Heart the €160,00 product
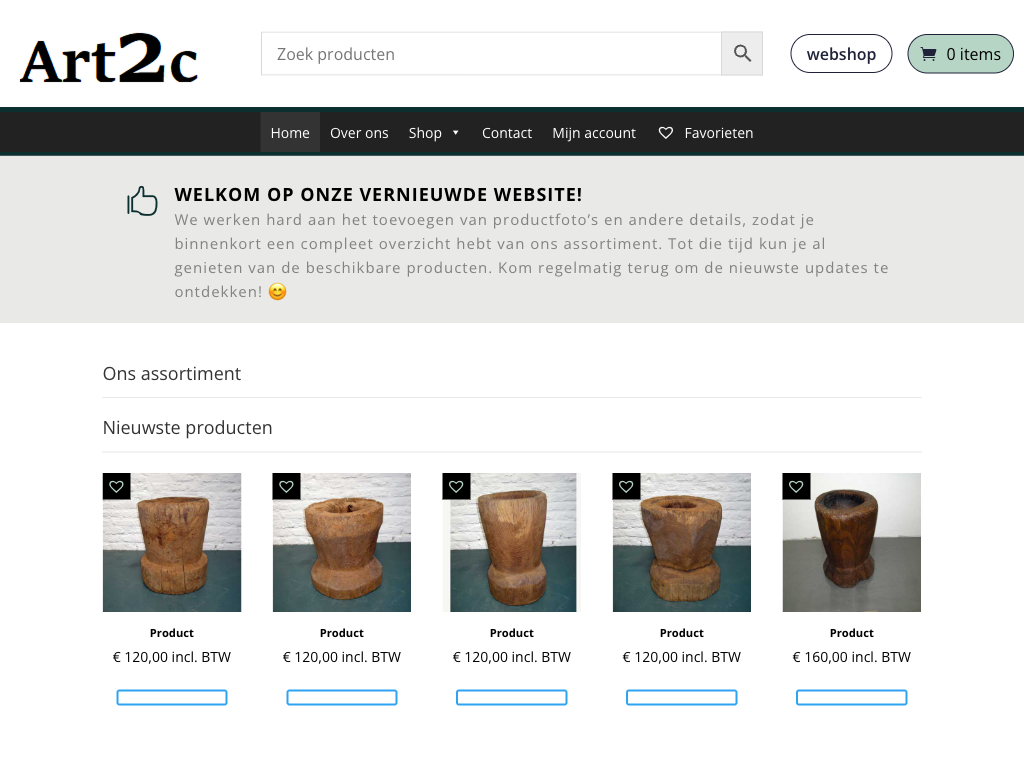This screenshot has width=1024, height=768. (797, 487)
